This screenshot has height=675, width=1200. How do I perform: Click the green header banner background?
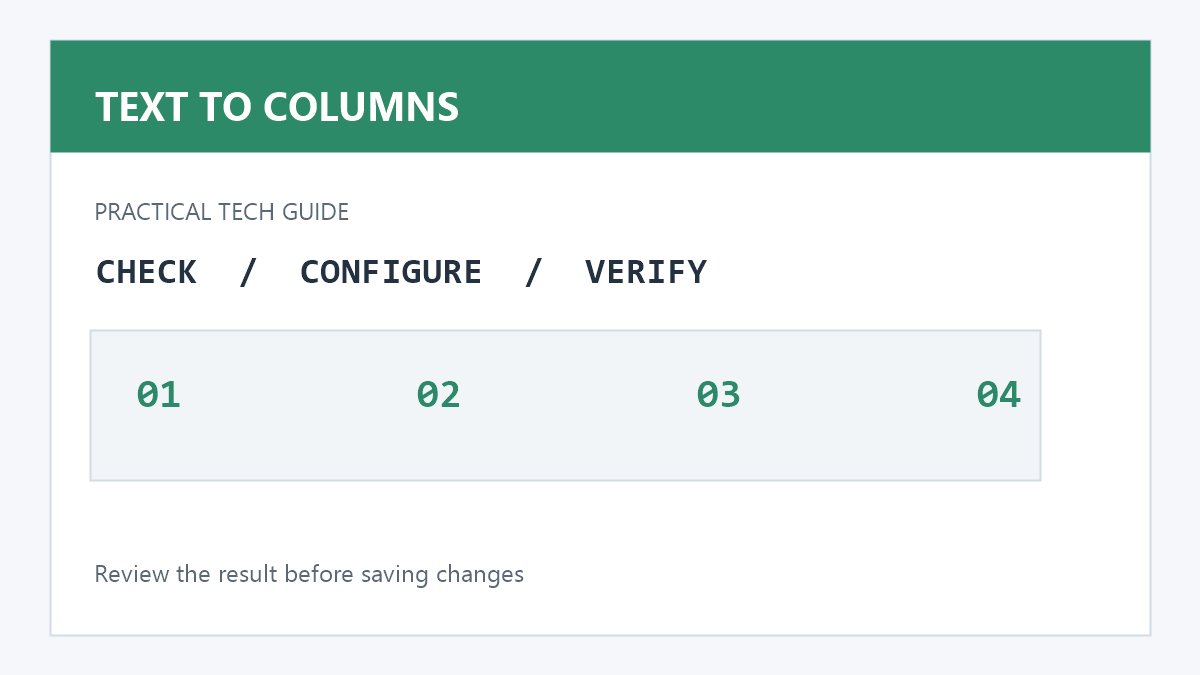(x=800, y=97)
